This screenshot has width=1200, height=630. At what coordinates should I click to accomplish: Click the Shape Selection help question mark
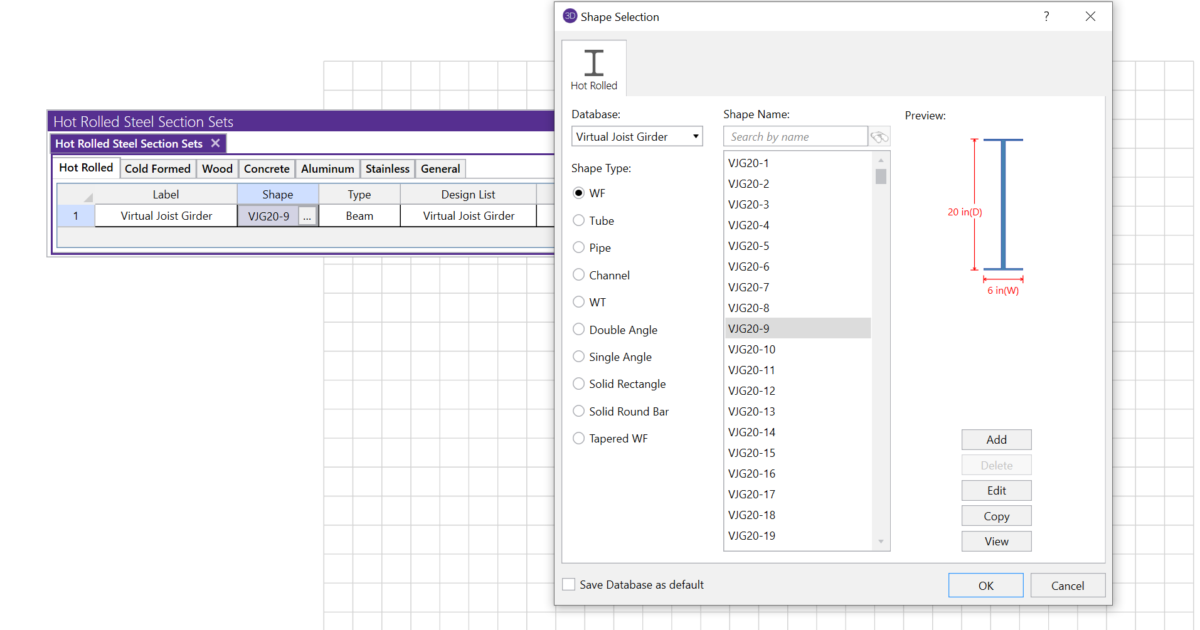pos(1046,17)
